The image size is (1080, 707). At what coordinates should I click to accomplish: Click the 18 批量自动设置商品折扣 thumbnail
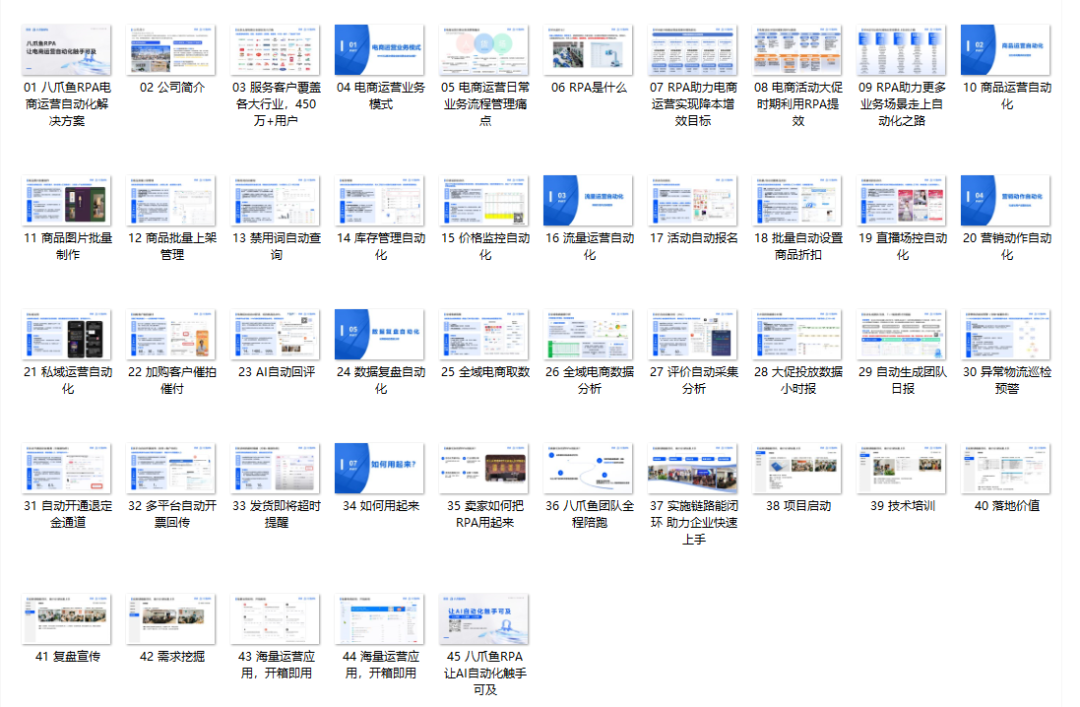click(x=798, y=201)
